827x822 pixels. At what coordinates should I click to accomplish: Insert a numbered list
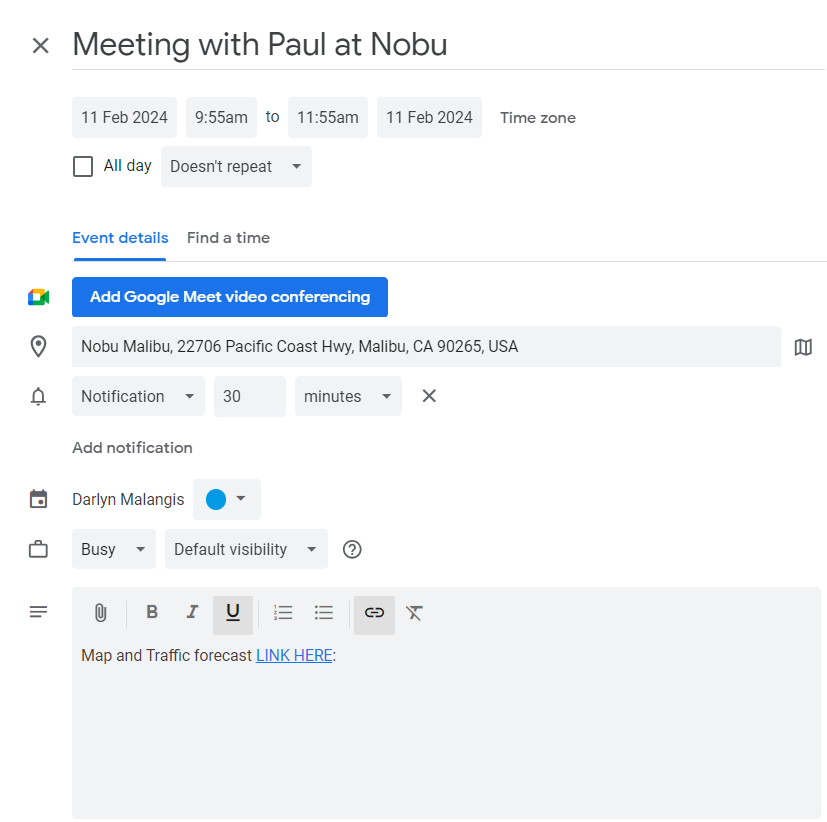tap(283, 613)
